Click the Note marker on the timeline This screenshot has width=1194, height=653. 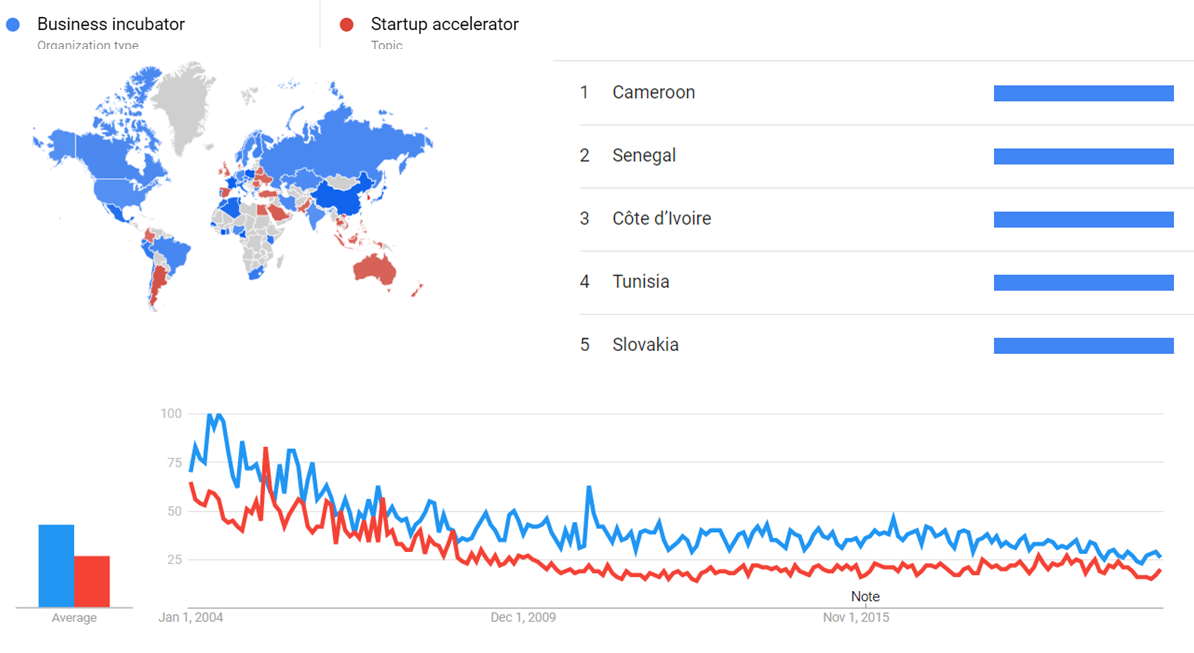tap(865, 597)
